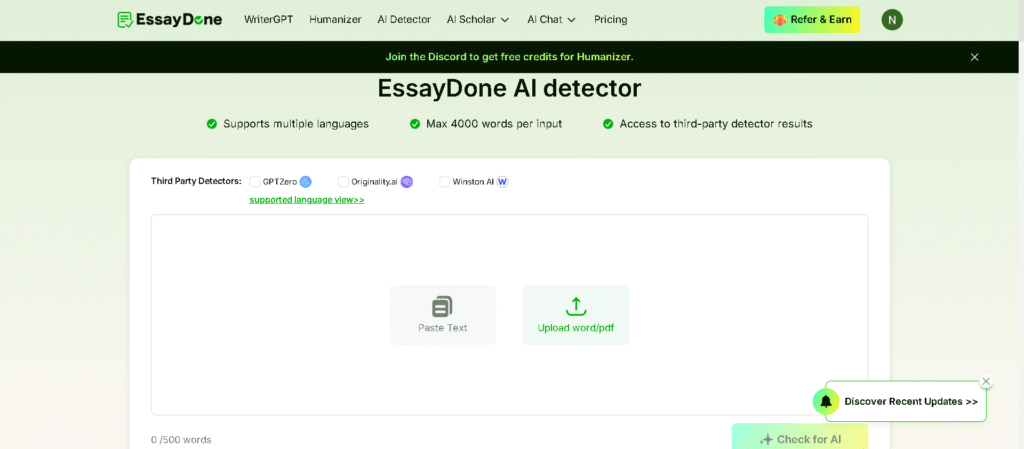The width and height of the screenshot is (1024, 449).
Task: Open the user profile avatar N
Action: click(x=892, y=20)
